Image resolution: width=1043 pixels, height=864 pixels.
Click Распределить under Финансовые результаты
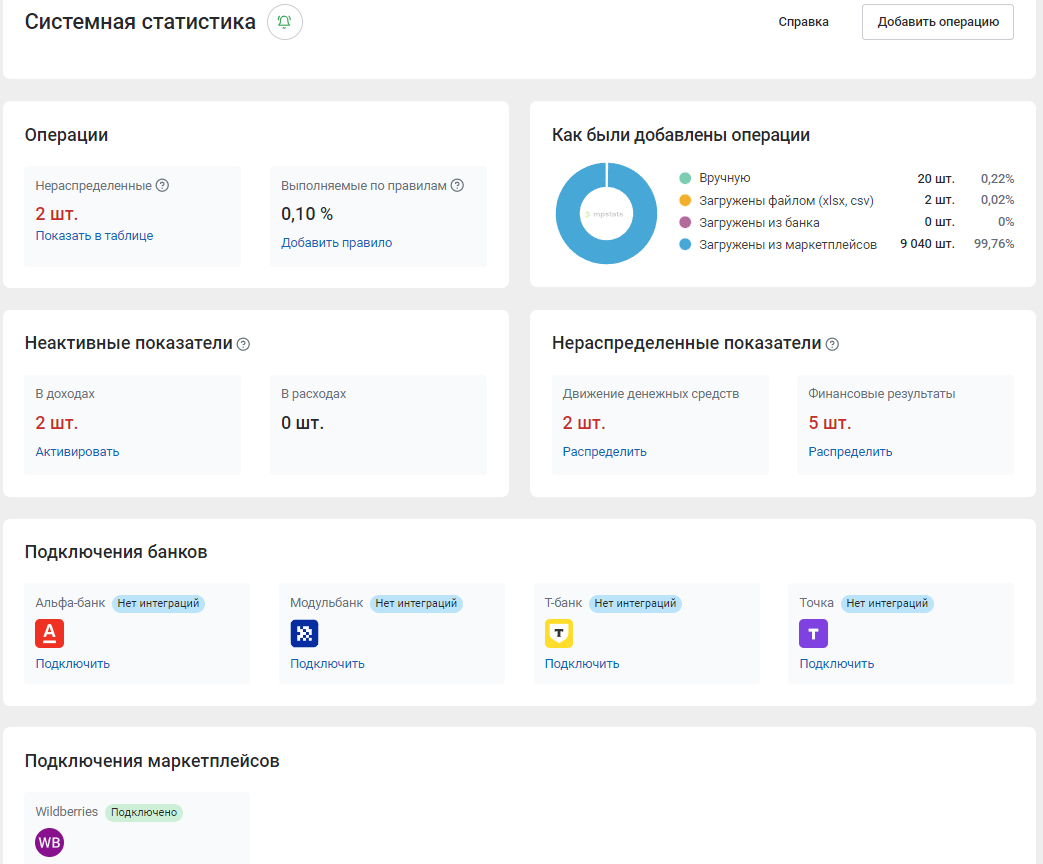tap(850, 452)
